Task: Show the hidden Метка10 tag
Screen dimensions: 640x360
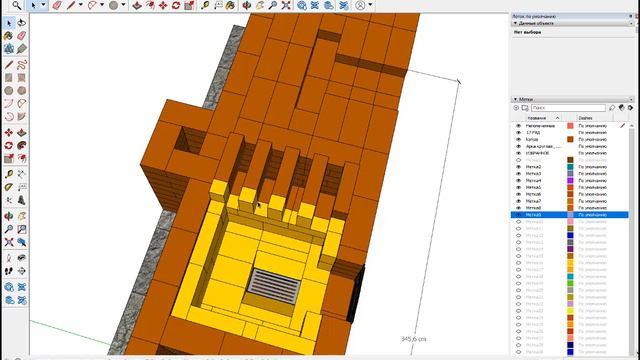Action: coord(518,222)
